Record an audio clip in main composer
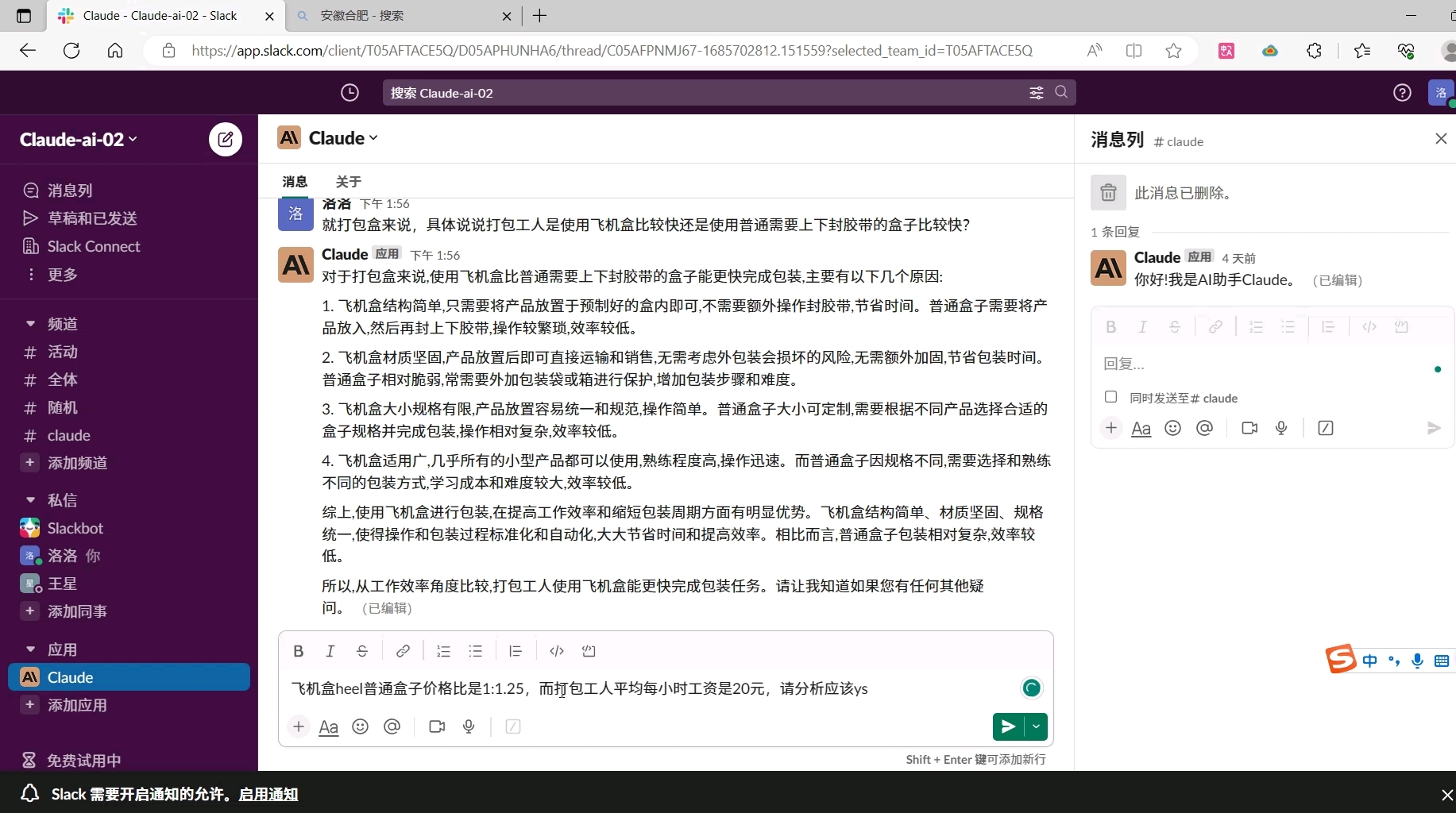This screenshot has height=813, width=1456. pyautogui.click(x=469, y=726)
